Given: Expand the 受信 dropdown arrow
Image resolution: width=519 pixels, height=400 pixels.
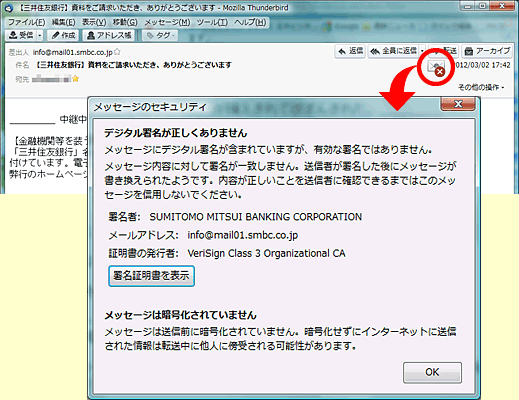Looking at the screenshot, I should [40, 35].
